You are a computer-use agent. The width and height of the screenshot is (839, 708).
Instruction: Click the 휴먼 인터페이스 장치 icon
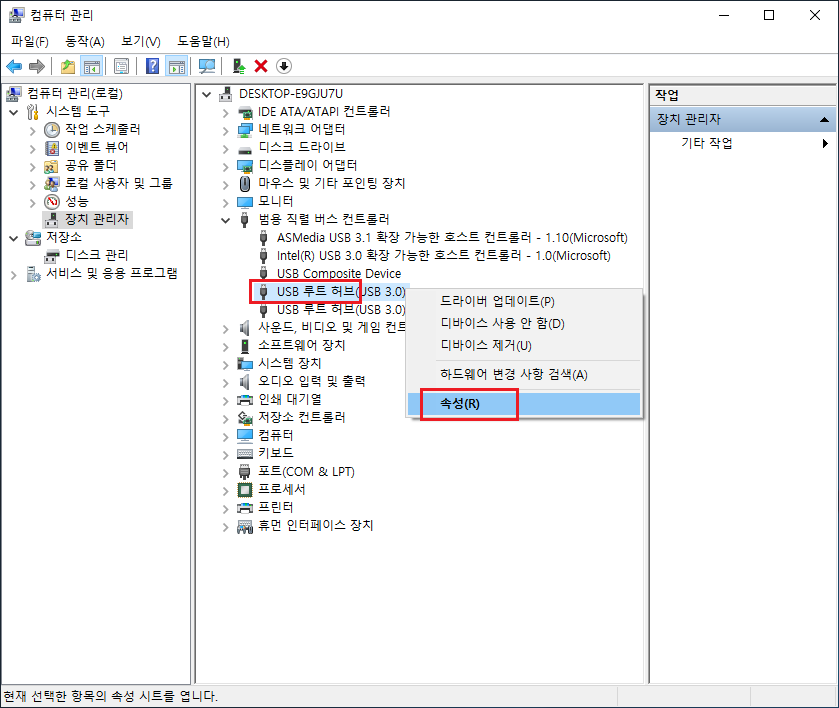click(x=245, y=526)
